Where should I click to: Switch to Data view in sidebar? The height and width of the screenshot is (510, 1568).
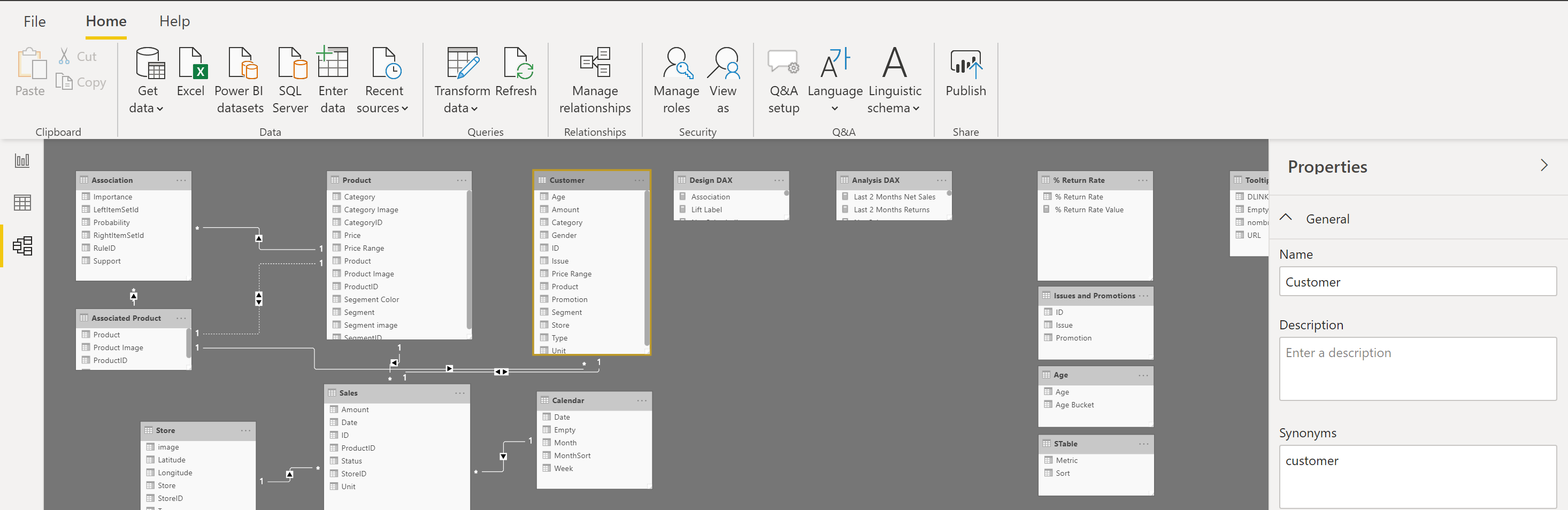tap(22, 203)
